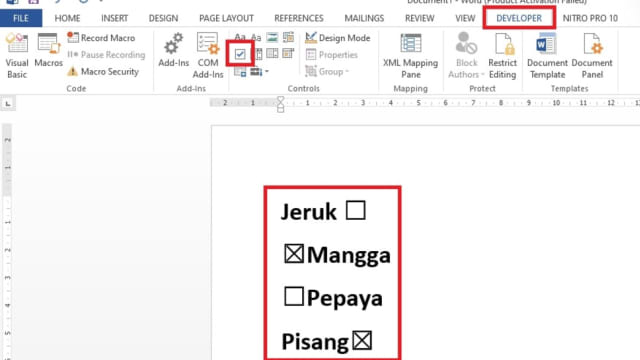640x360 pixels.
Task: Insert a Plain Text content control
Action: click(x=256, y=38)
